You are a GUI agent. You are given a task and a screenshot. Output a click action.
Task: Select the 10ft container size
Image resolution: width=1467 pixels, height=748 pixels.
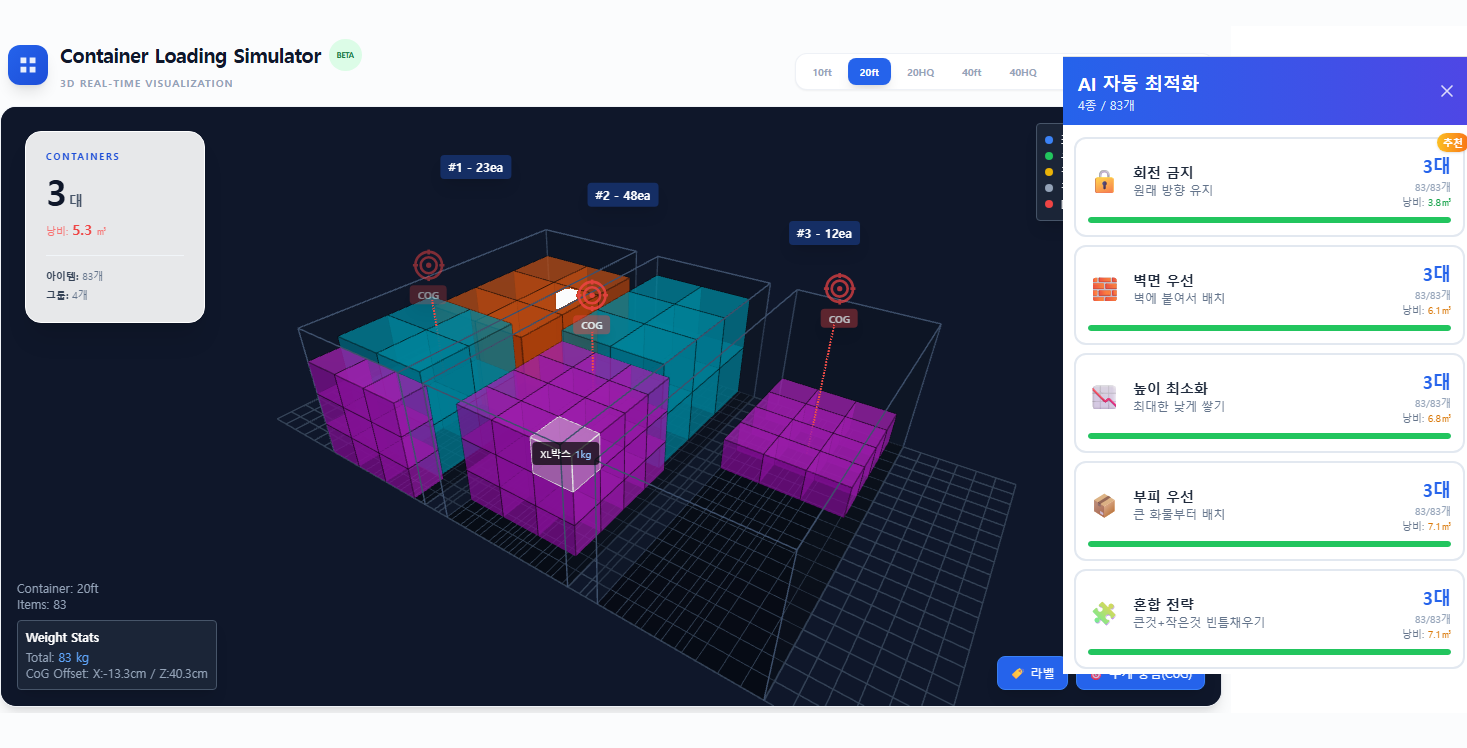tap(822, 72)
